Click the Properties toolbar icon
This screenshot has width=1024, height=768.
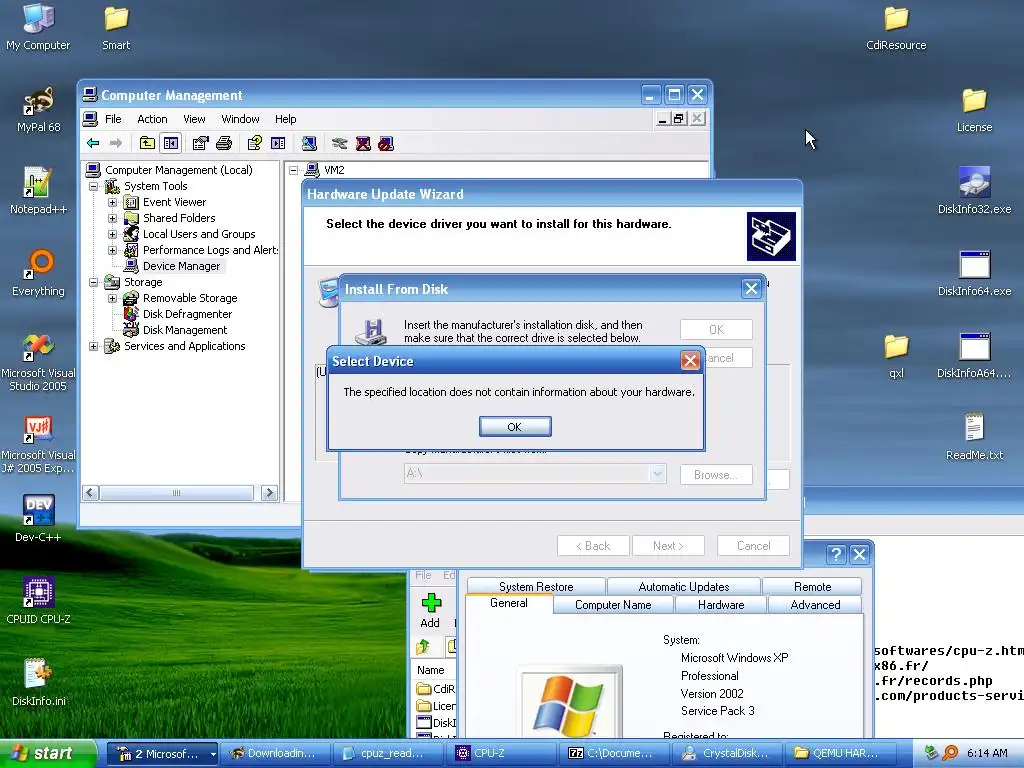click(x=200, y=143)
